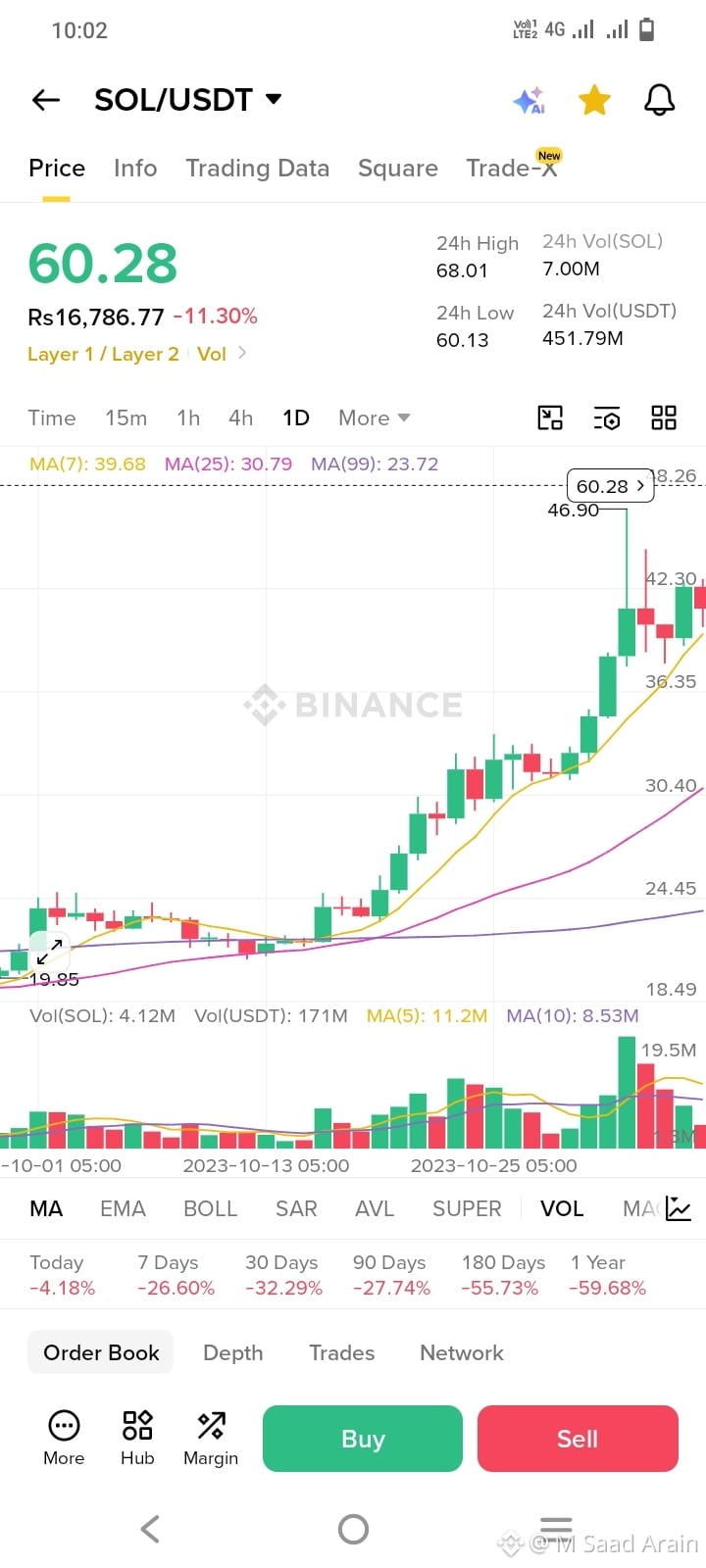Image resolution: width=706 pixels, height=1568 pixels.
Task: Tap the Android recent apps button
Action: [556, 1528]
